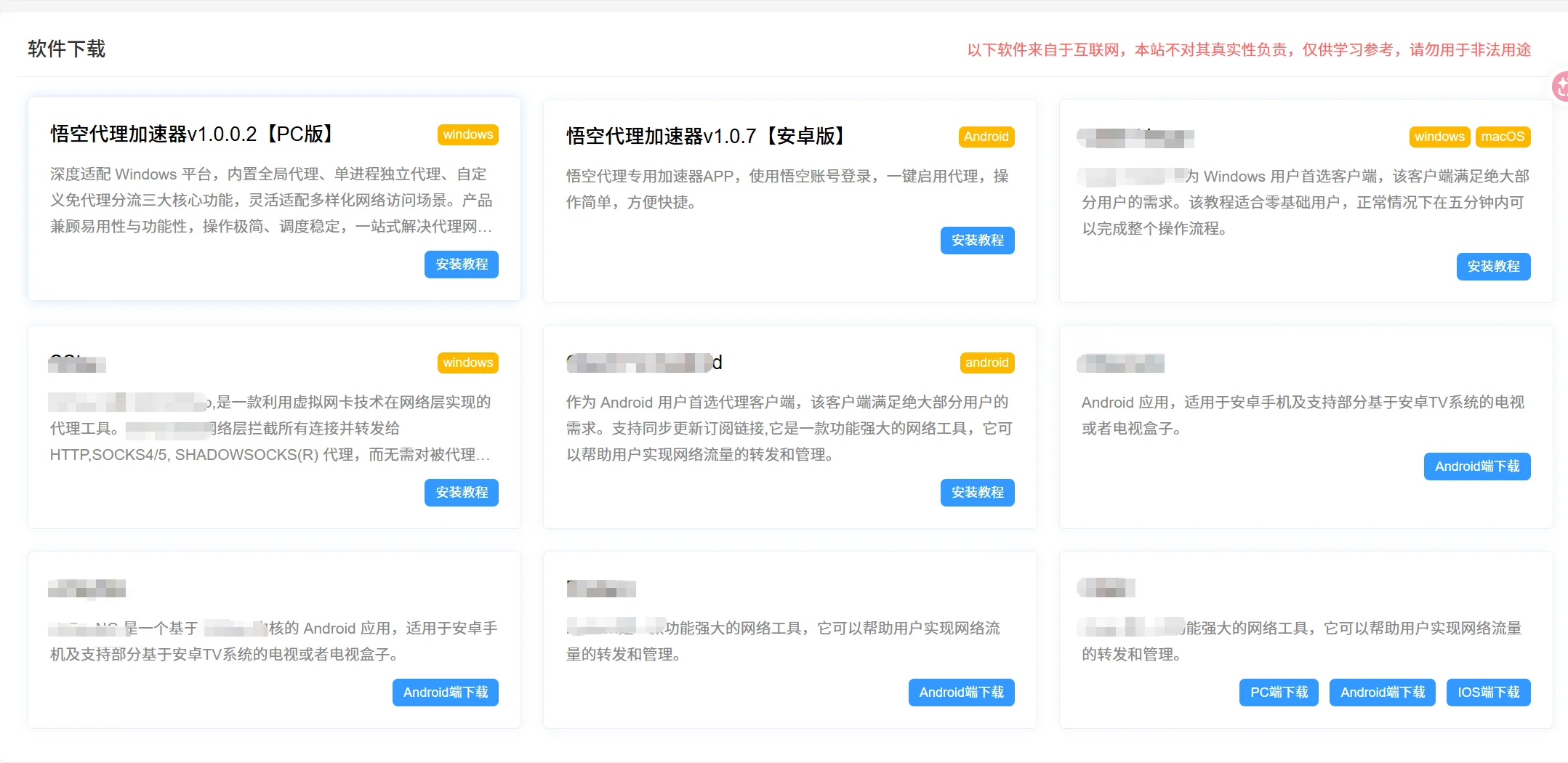
Task: Click PC端下载 button
Action: click(1279, 693)
